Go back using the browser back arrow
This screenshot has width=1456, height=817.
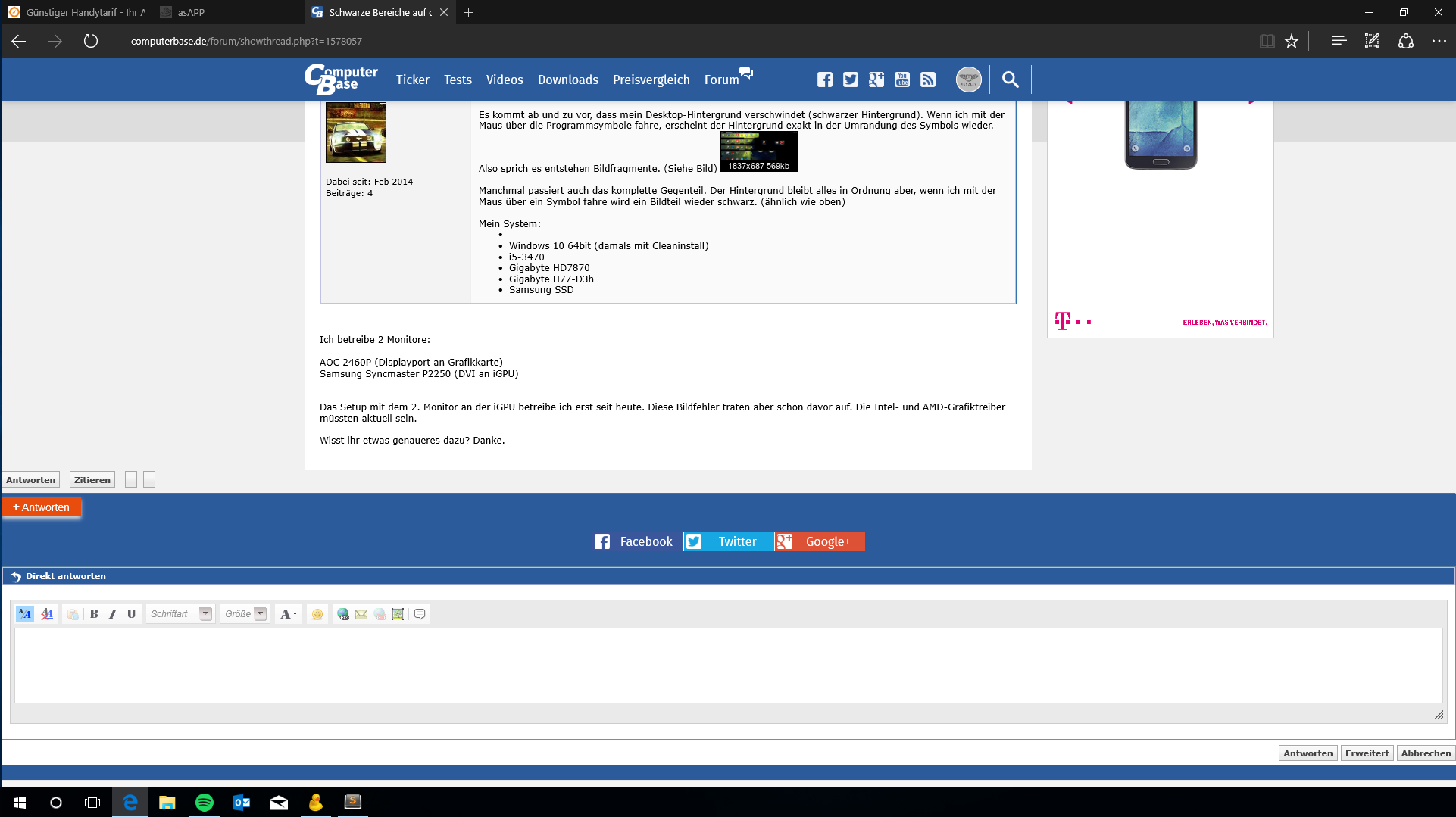(19, 42)
